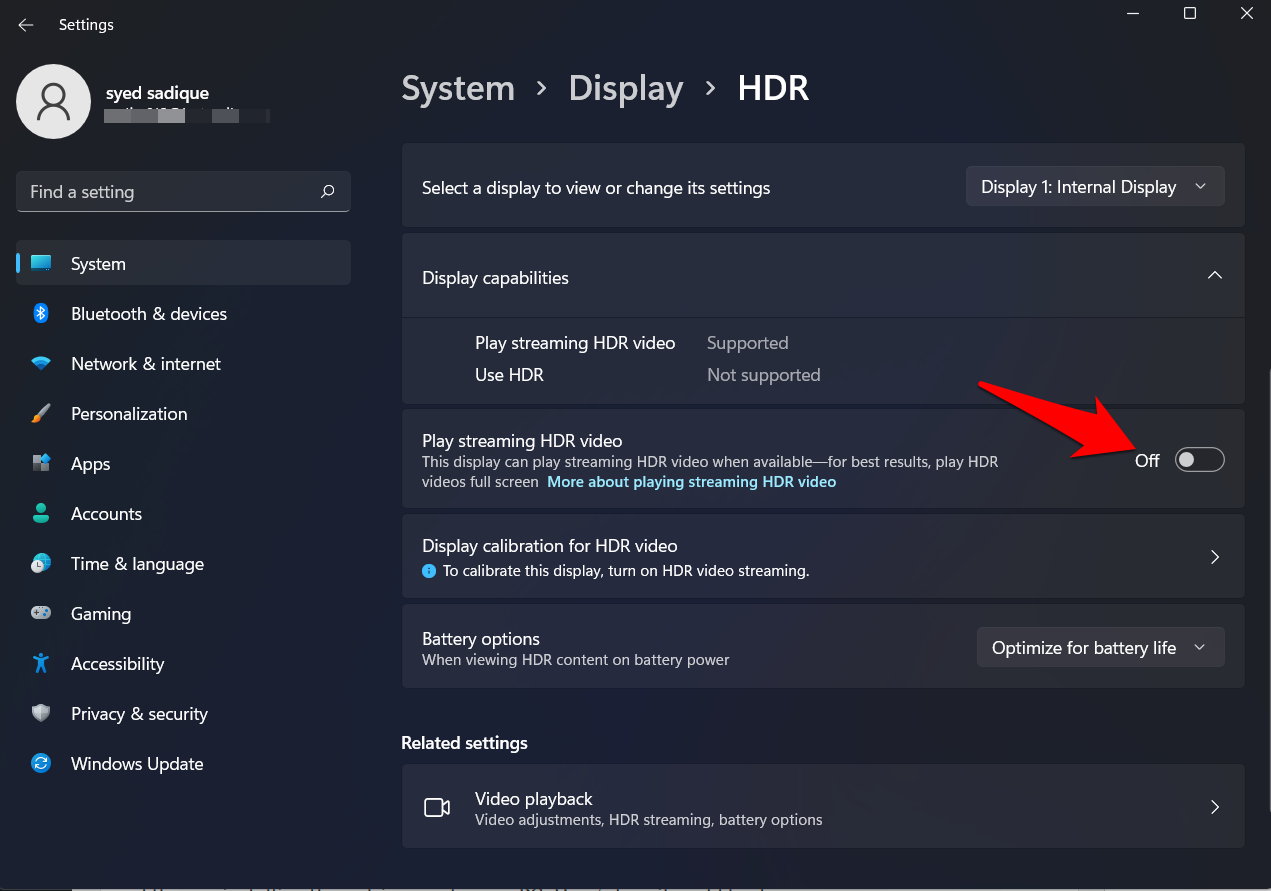Click the Video playback icon
Image resolution: width=1271 pixels, height=891 pixels.
pos(437,807)
